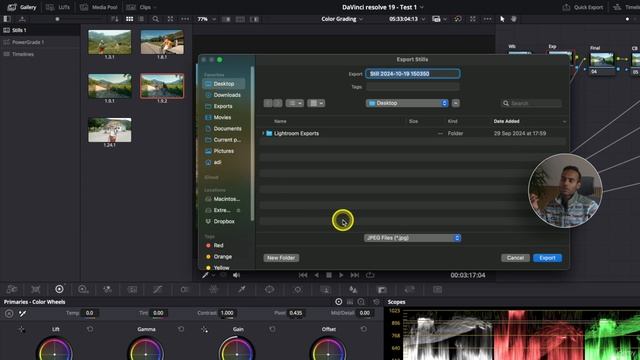Open the Media Pool panel
The image size is (640, 360).
99,7
